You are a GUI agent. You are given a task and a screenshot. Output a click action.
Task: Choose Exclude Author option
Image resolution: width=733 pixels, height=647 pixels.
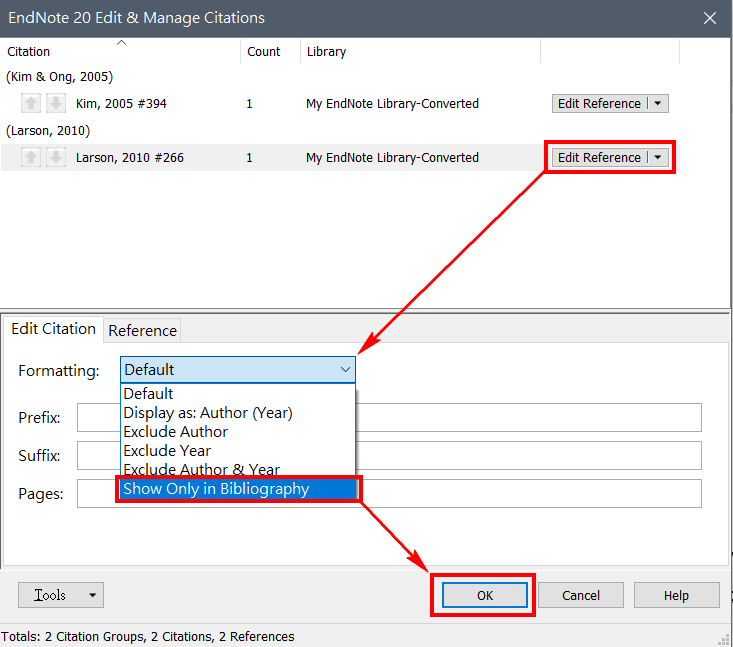tap(238, 431)
